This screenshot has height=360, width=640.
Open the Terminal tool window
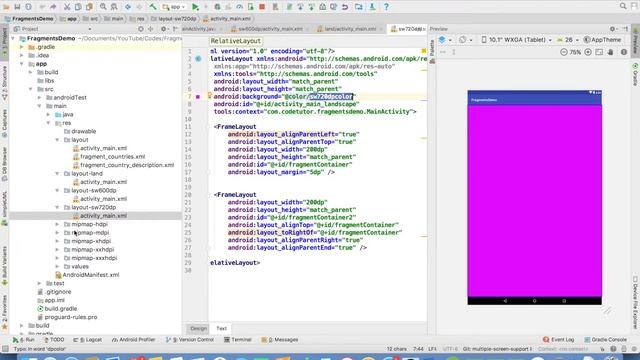point(238,340)
